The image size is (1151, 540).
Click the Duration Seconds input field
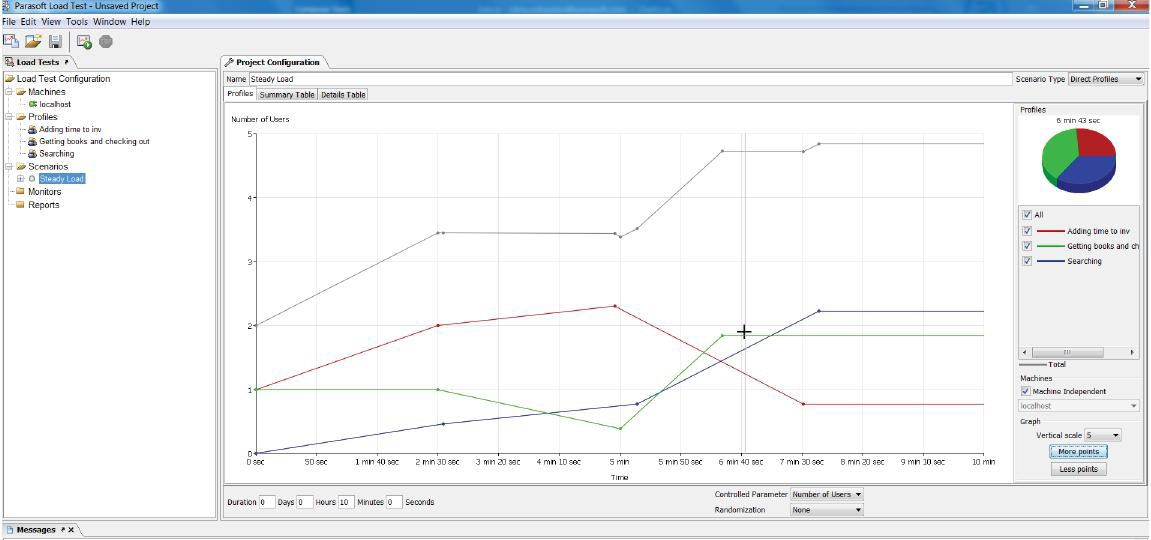point(393,503)
